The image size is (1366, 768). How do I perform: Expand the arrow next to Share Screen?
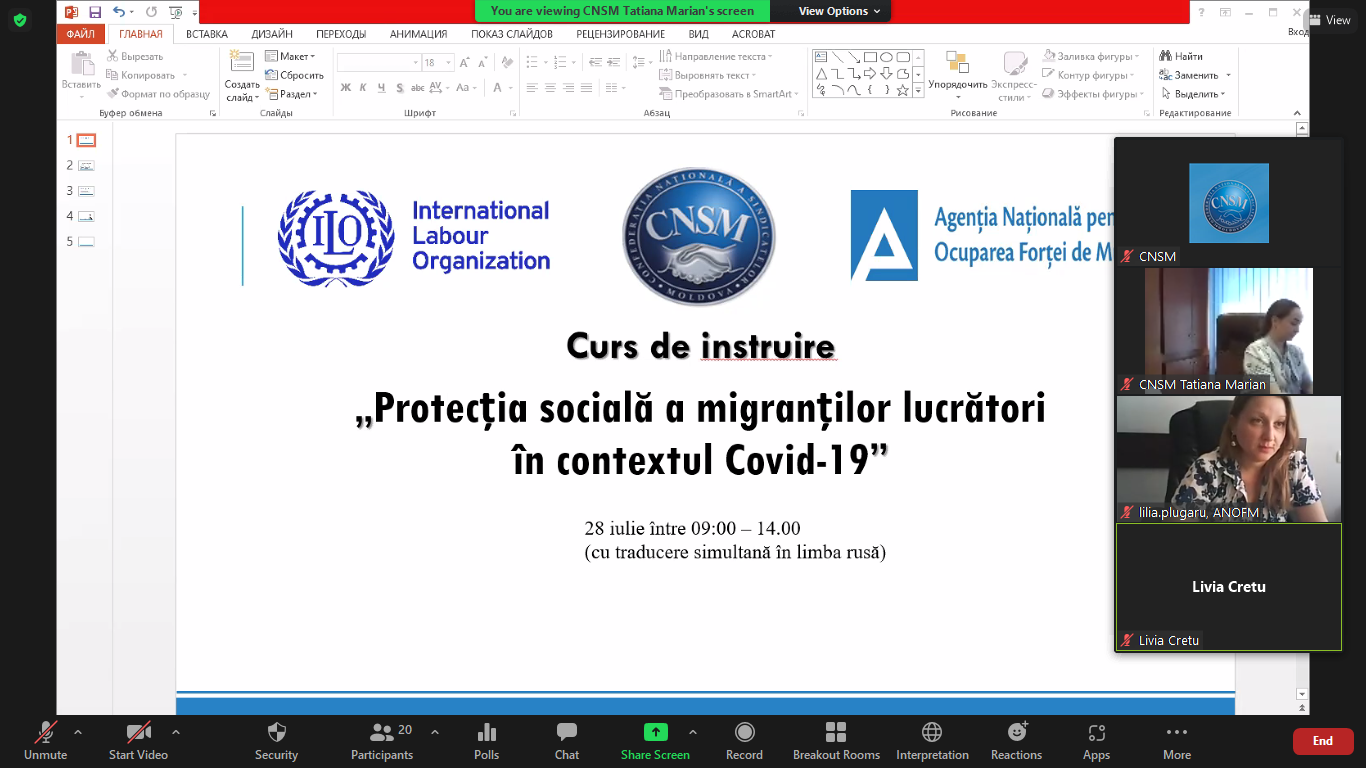pos(693,732)
